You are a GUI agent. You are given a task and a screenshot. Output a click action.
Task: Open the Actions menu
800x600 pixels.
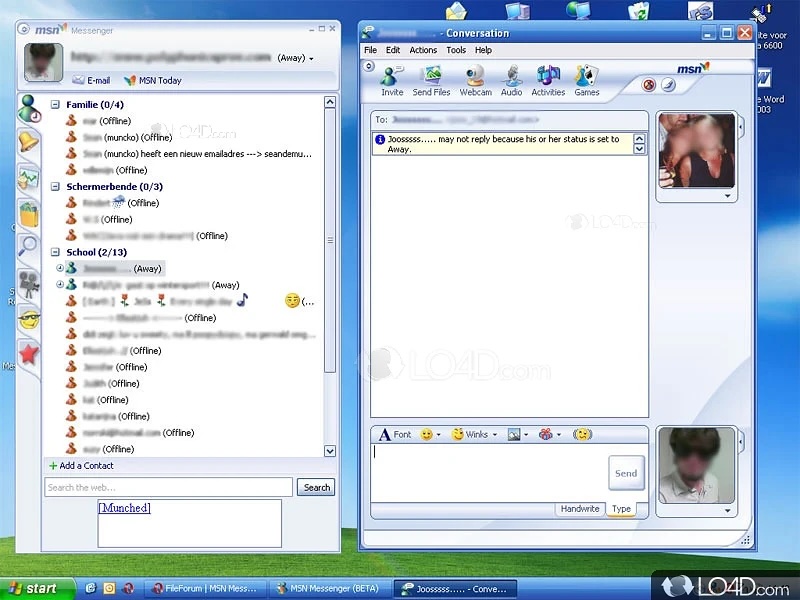[423, 50]
